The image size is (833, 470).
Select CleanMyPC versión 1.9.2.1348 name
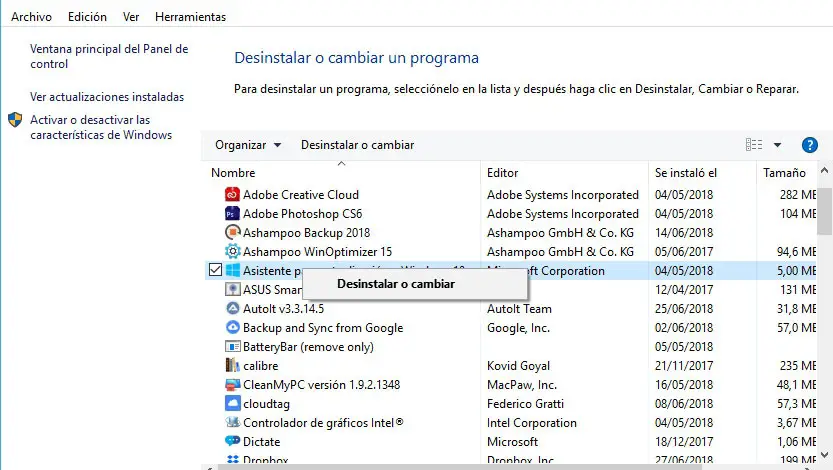[321, 385]
